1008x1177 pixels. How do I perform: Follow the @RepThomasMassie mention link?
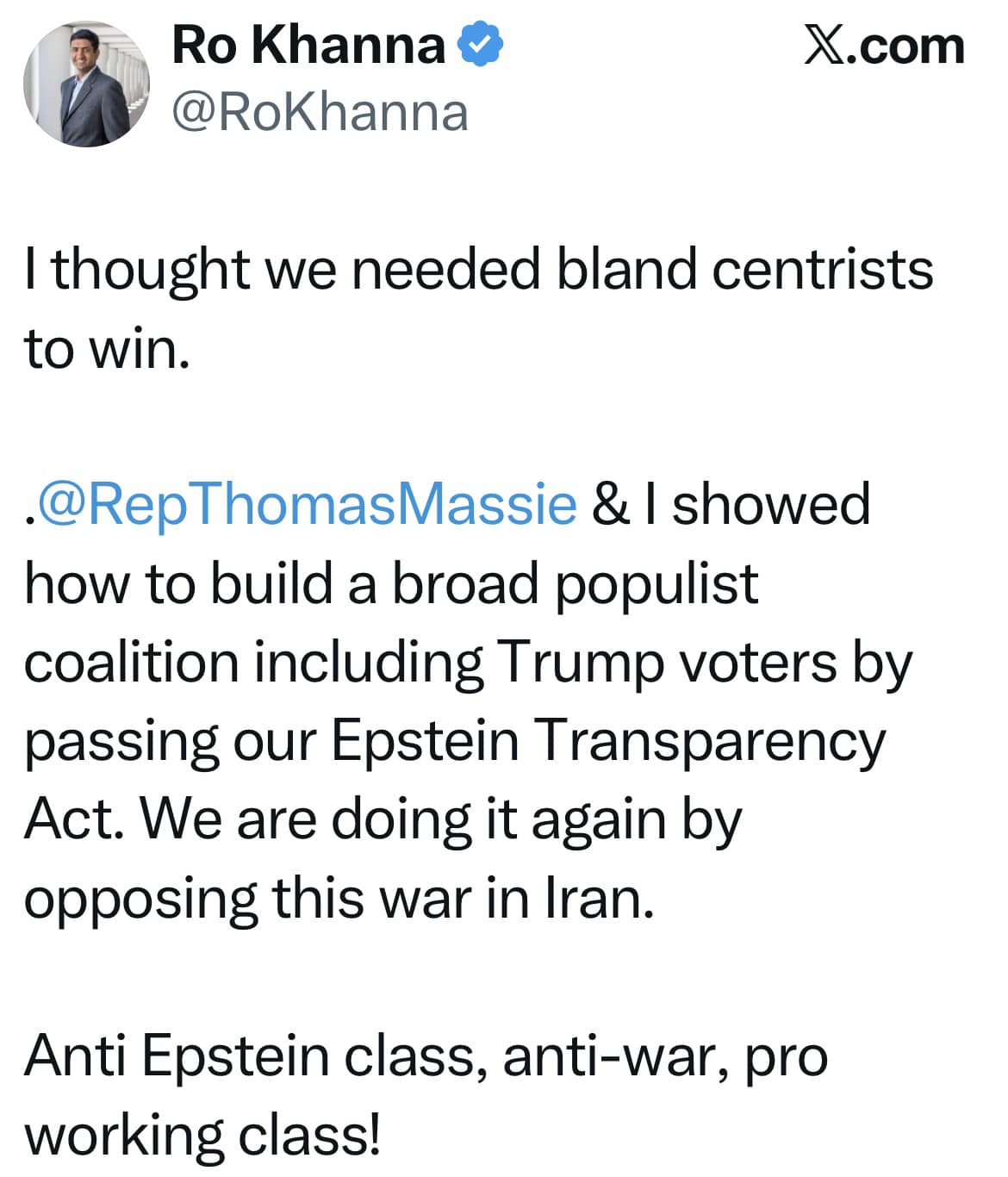pos(307,504)
